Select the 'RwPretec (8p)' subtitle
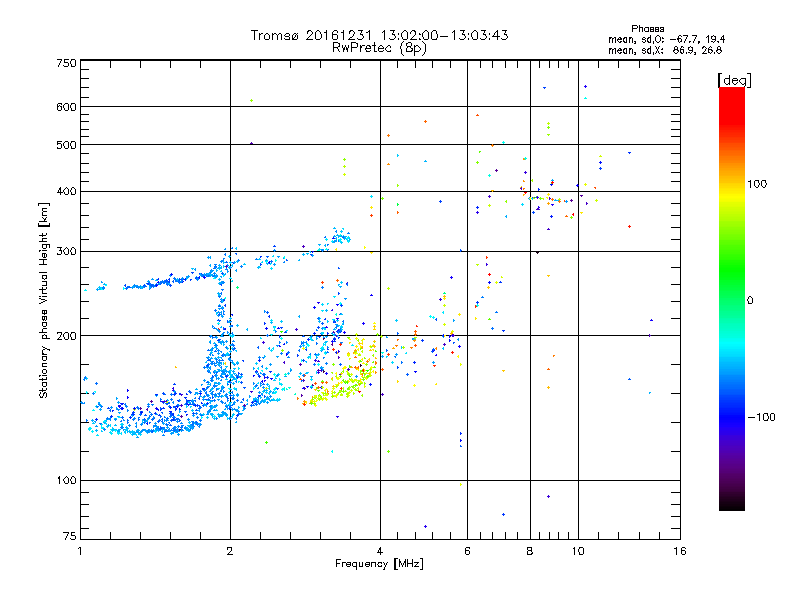The height and width of the screenshot is (600, 800). [x=379, y=48]
